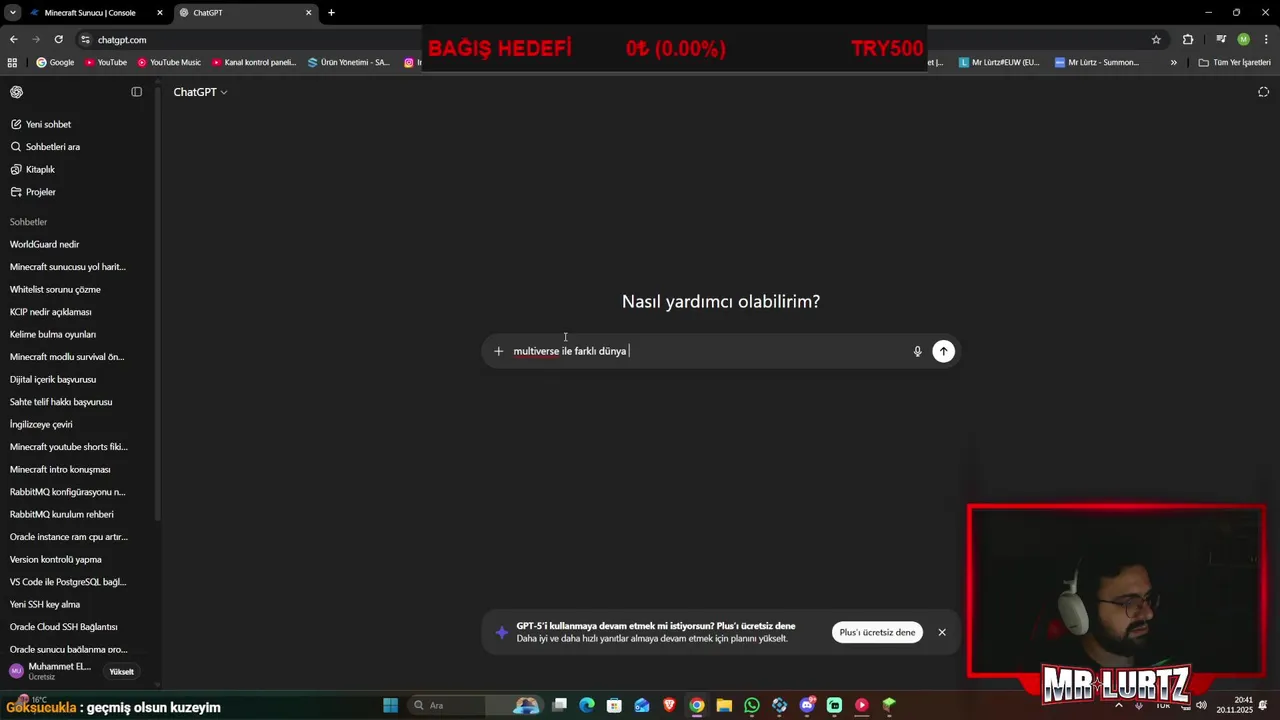Dismiss the GPT-5 upgrade banner
The width and height of the screenshot is (1280, 720).
tap(942, 632)
